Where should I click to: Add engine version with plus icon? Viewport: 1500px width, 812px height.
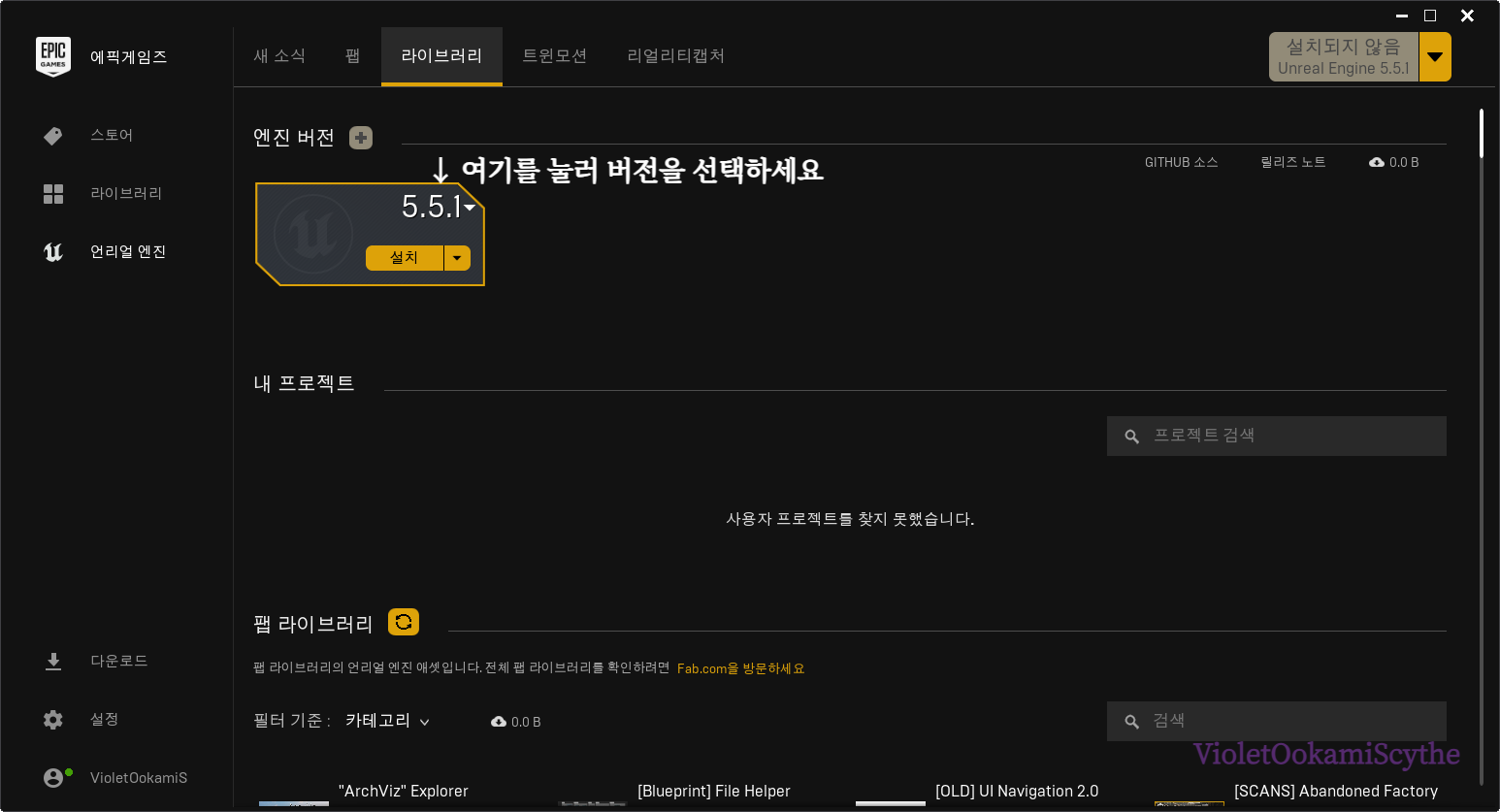(x=361, y=138)
